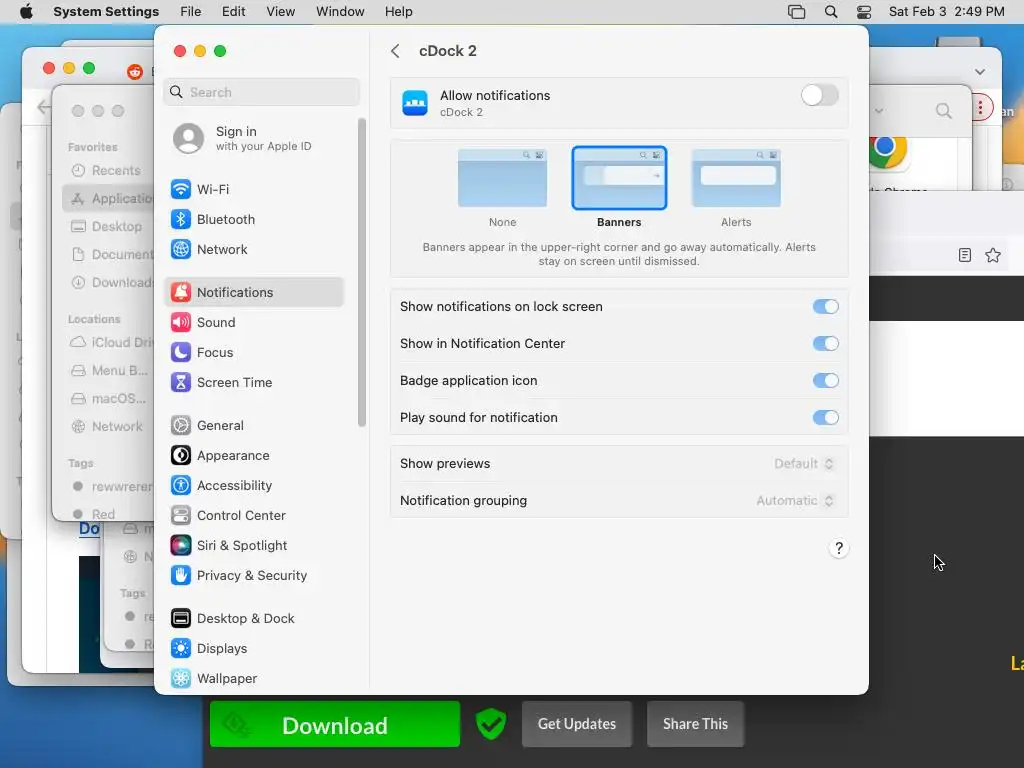
Task: Toggle Badge application icon
Action: [x=825, y=381]
